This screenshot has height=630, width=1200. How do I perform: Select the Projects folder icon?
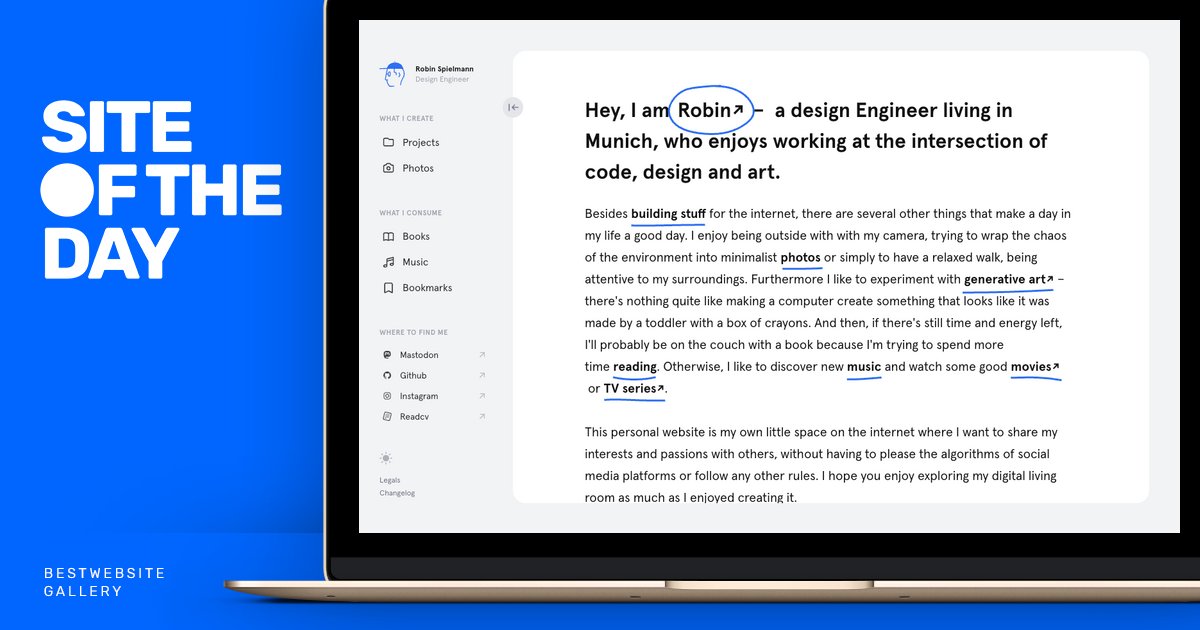click(389, 142)
